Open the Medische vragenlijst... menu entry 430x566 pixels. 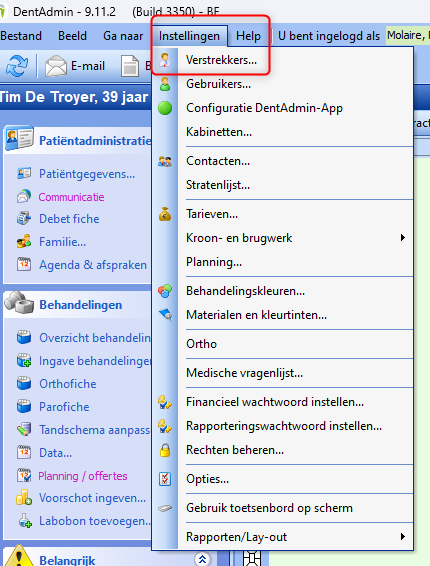pyautogui.click(x=282, y=373)
